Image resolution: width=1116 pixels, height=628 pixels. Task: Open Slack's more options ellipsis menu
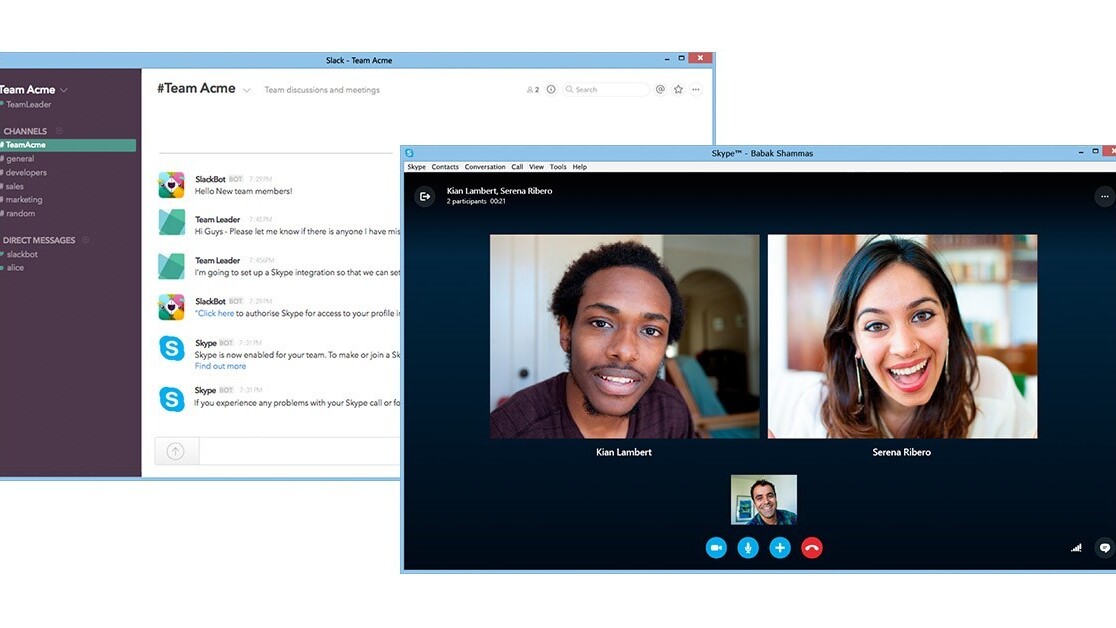696,90
